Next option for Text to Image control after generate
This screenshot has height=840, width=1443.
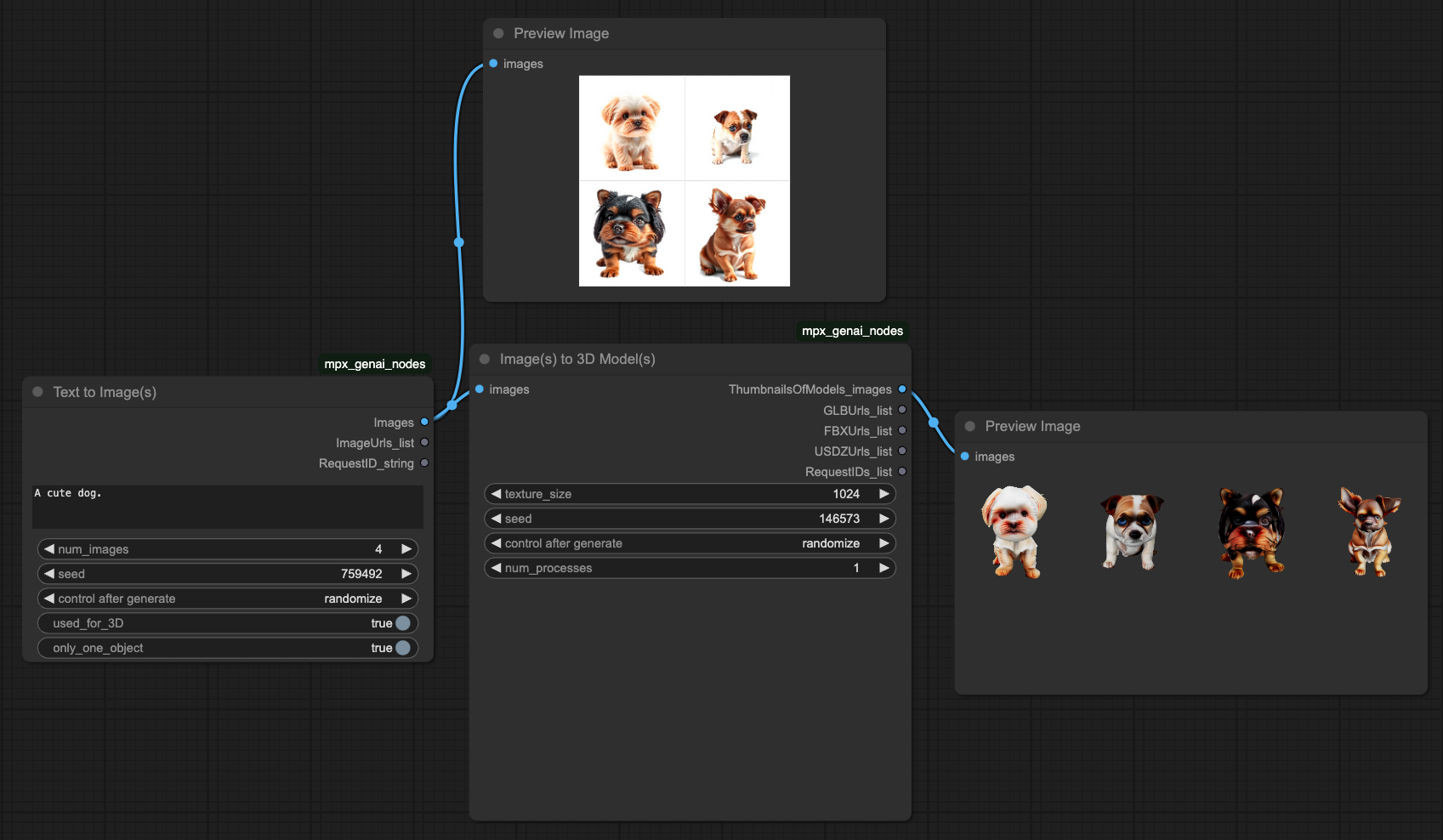coord(406,599)
